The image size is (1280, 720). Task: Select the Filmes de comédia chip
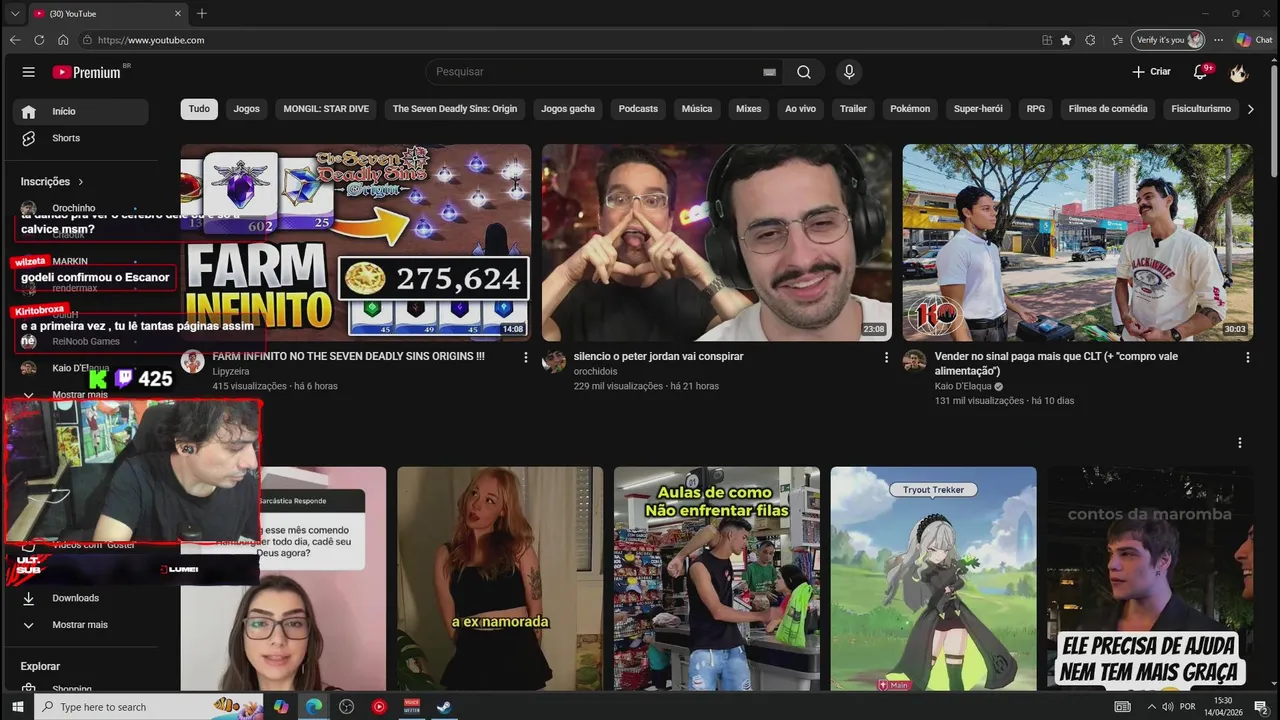point(1108,108)
